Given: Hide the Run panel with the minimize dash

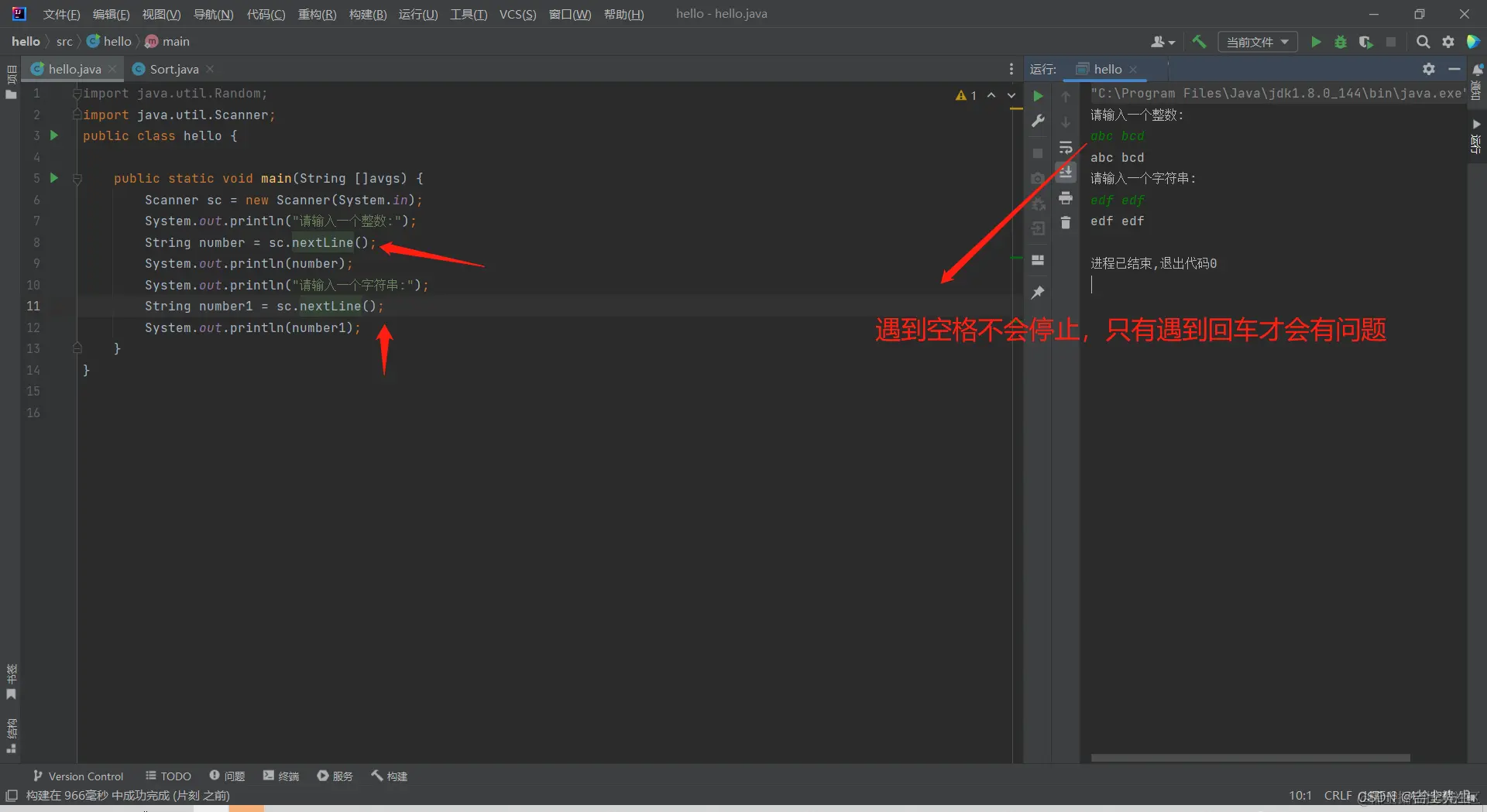Looking at the screenshot, I should click(x=1454, y=69).
